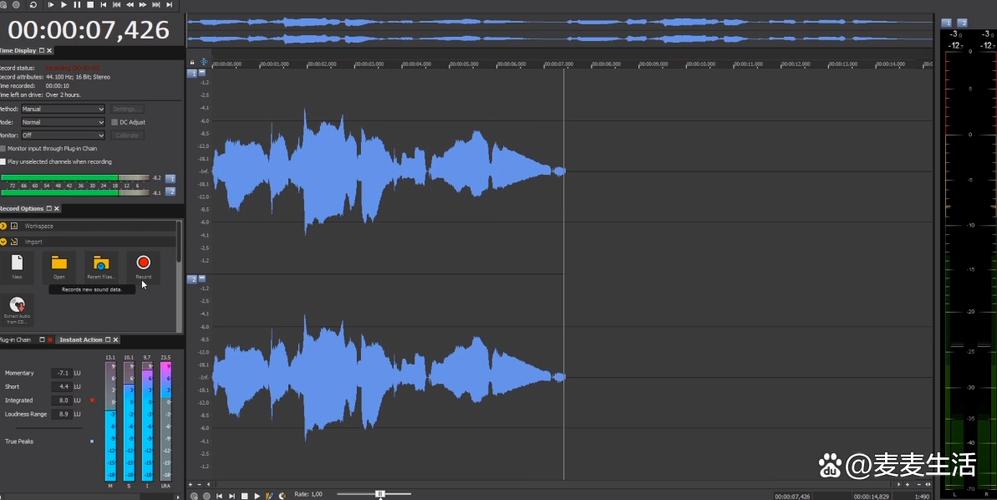Click Go to Start in the bottom waveform transport

219,496
